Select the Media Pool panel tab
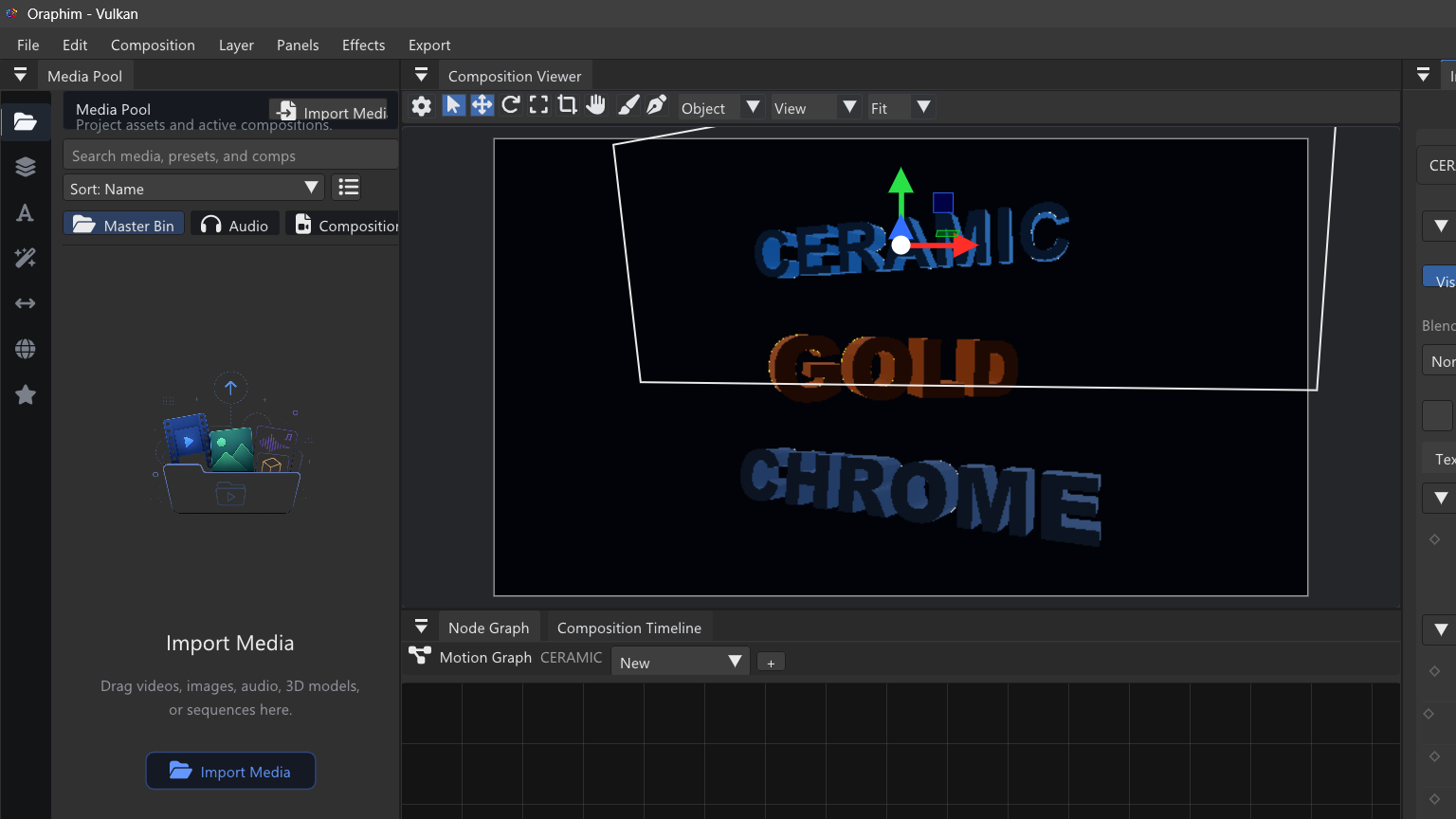The height and width of the screenshot is (819, 1456). coord(84,76)
